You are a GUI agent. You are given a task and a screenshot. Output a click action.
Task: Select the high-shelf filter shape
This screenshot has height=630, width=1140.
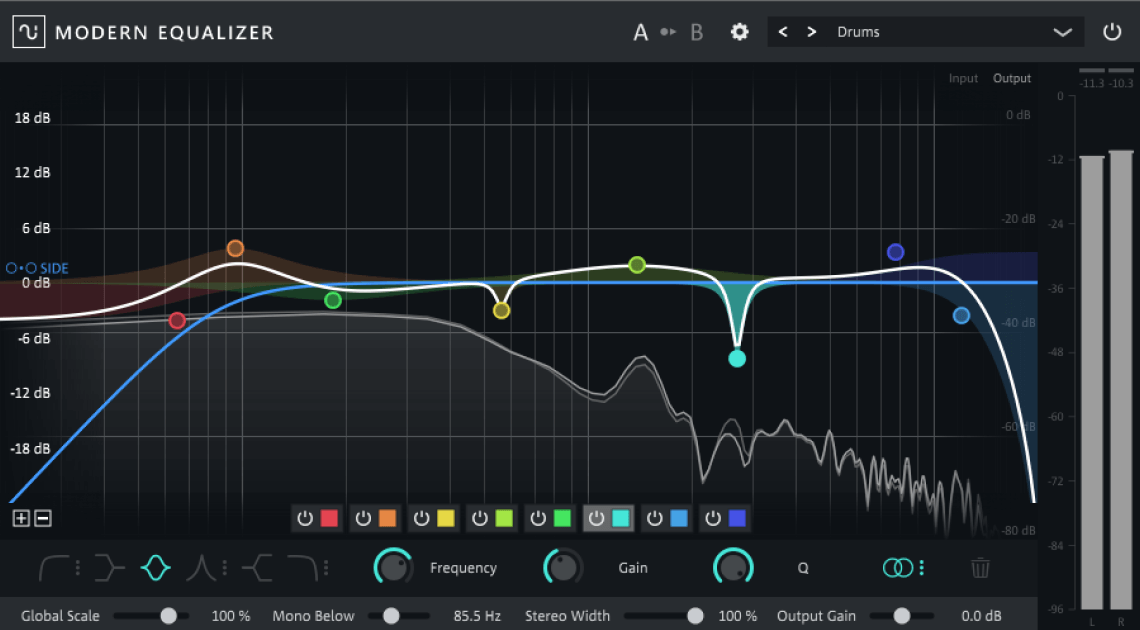tap(257, 568)
